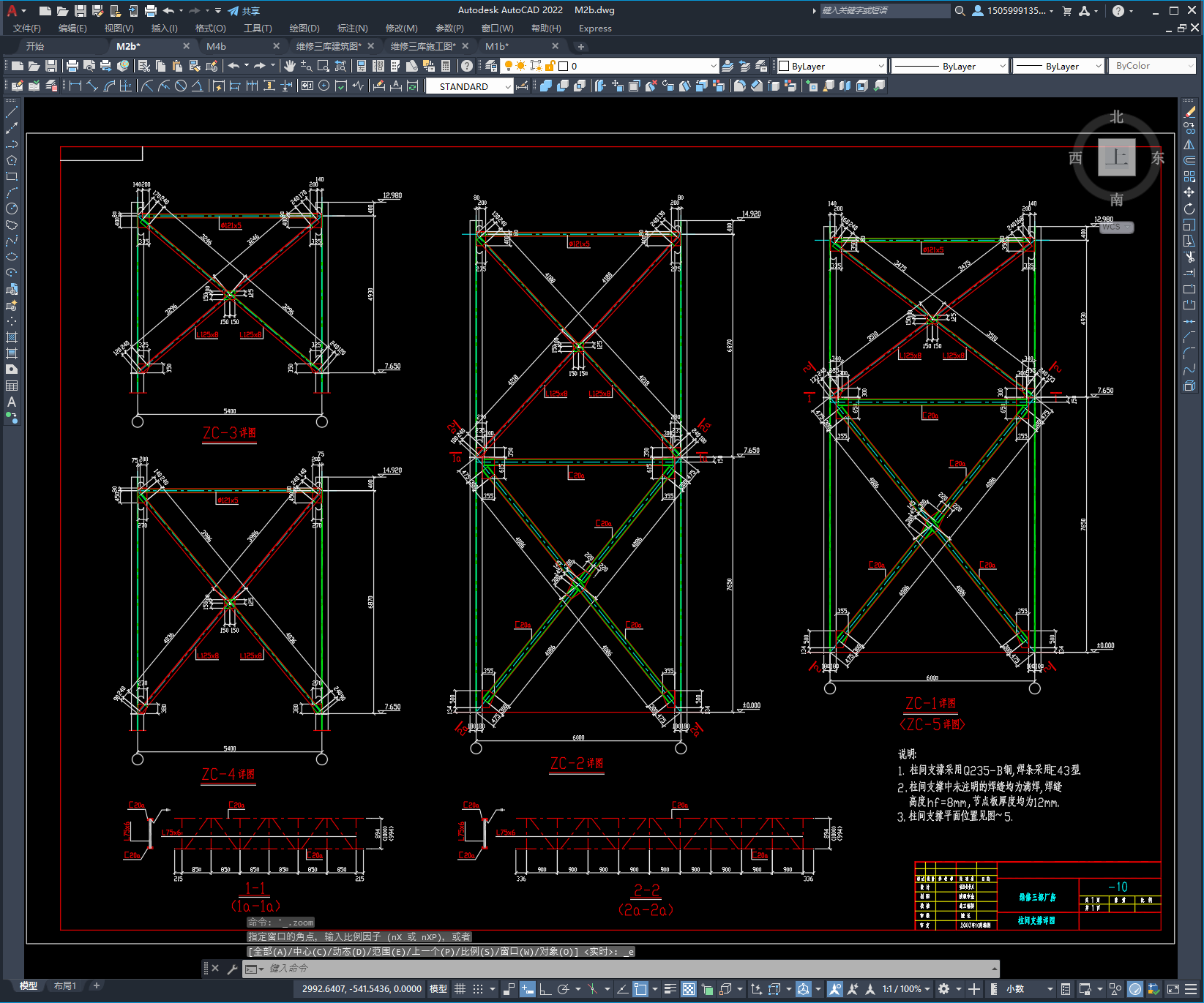Select the Hatch tool in draw toolbar
This screenshot has height=1003, width=1204.
(12, 337)
